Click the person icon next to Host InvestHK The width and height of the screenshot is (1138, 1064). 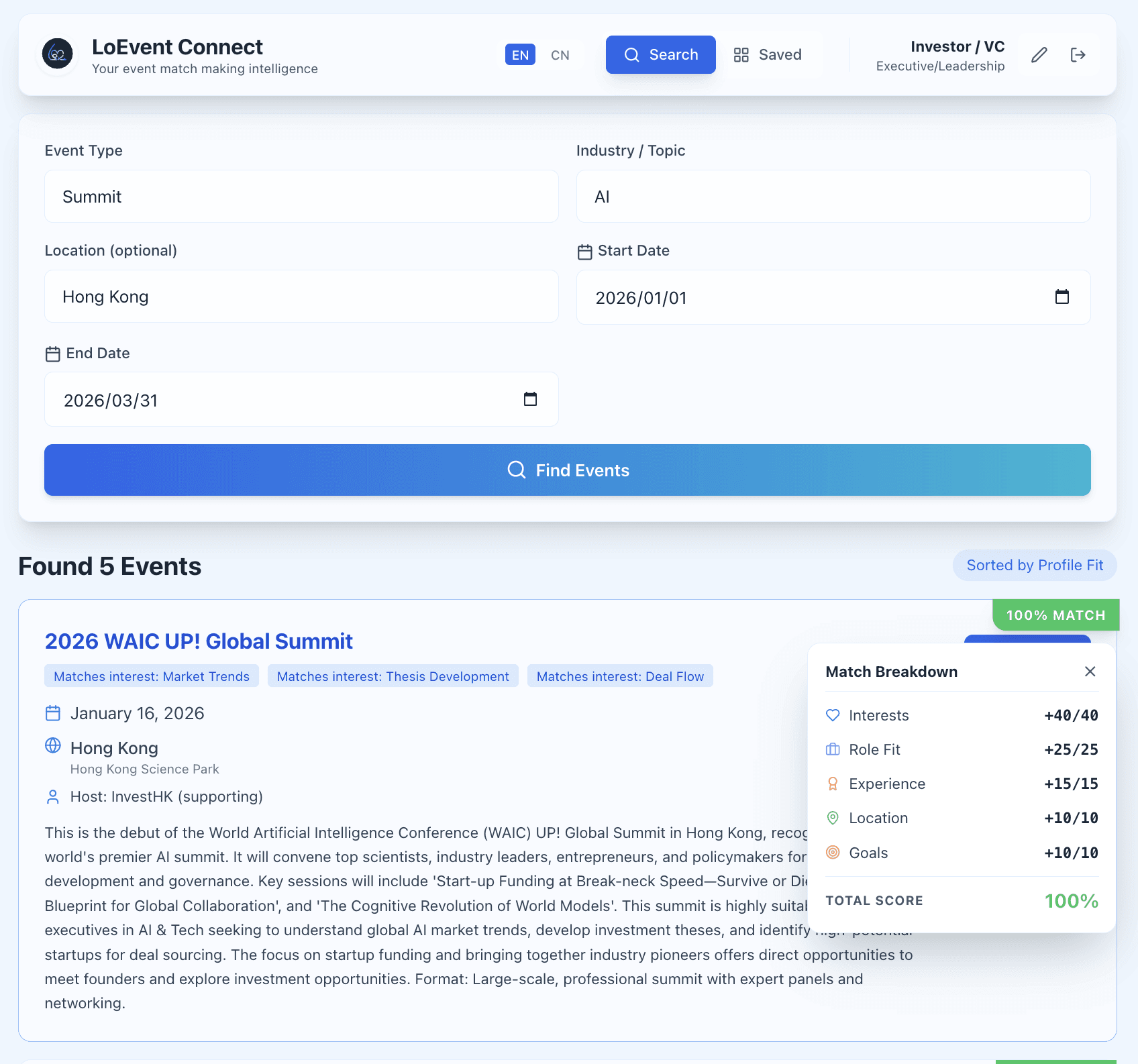(x=54, y=797)
